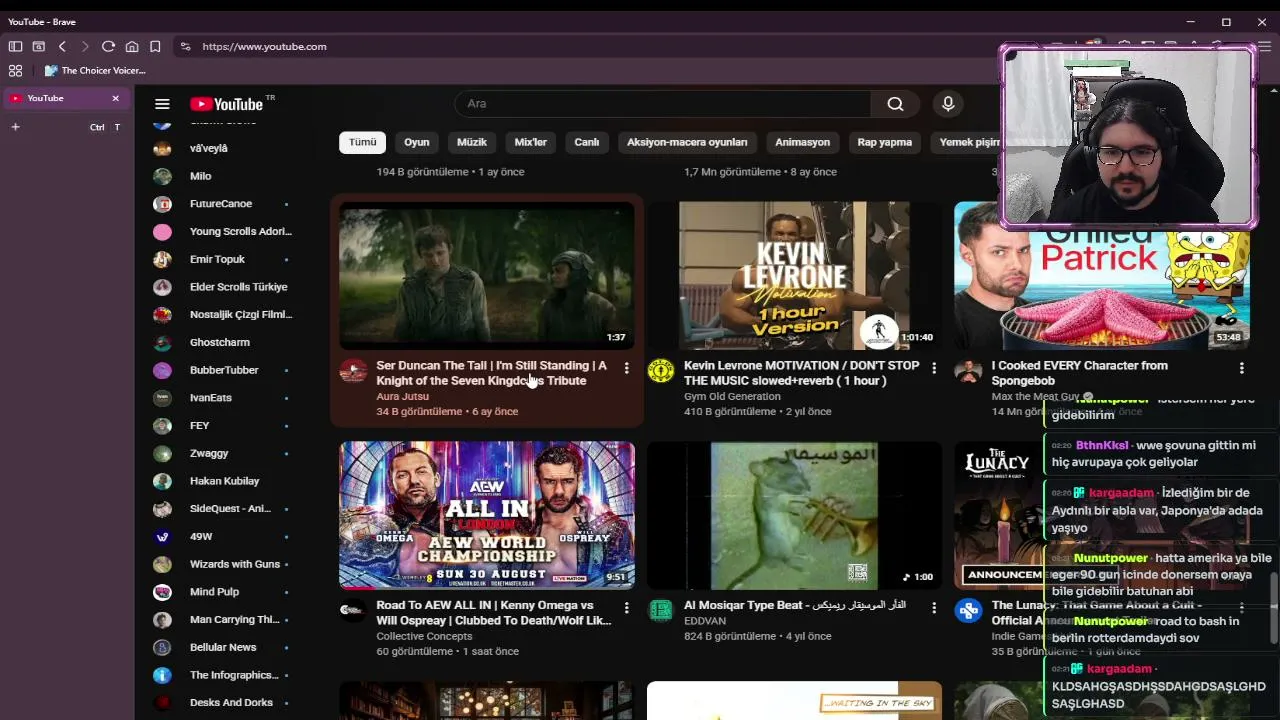Go back with the browser back arrow
This screenshot has width=1280, height=720.
(x=62, y=46)
